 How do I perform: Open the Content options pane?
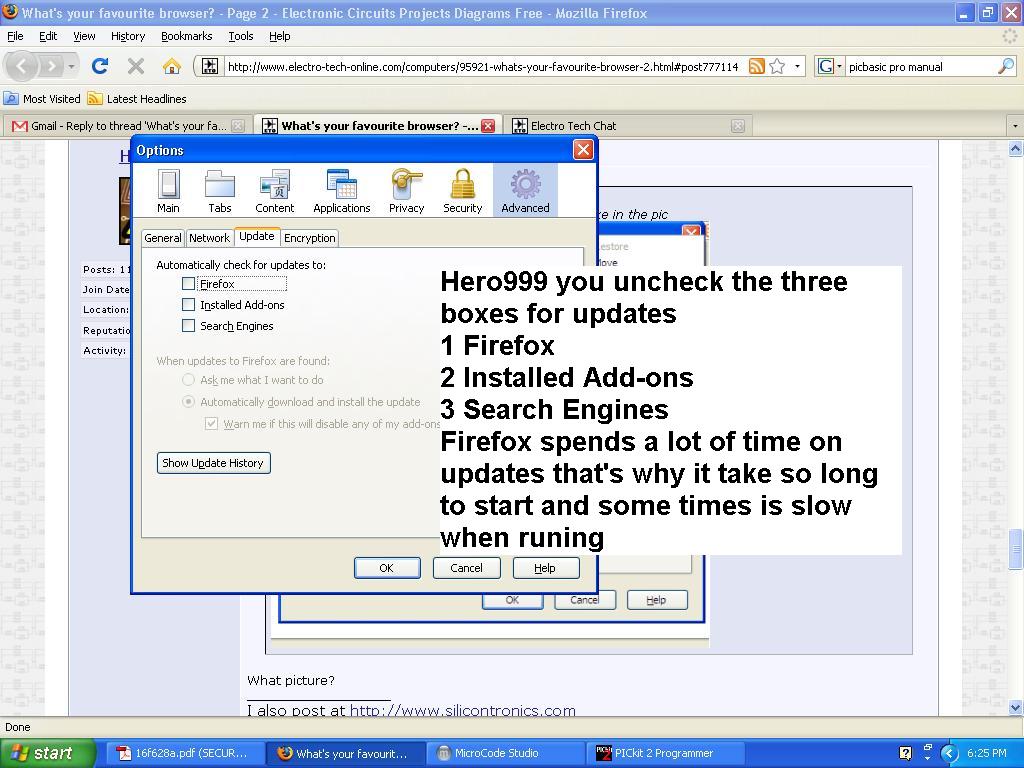coord(274,191)
